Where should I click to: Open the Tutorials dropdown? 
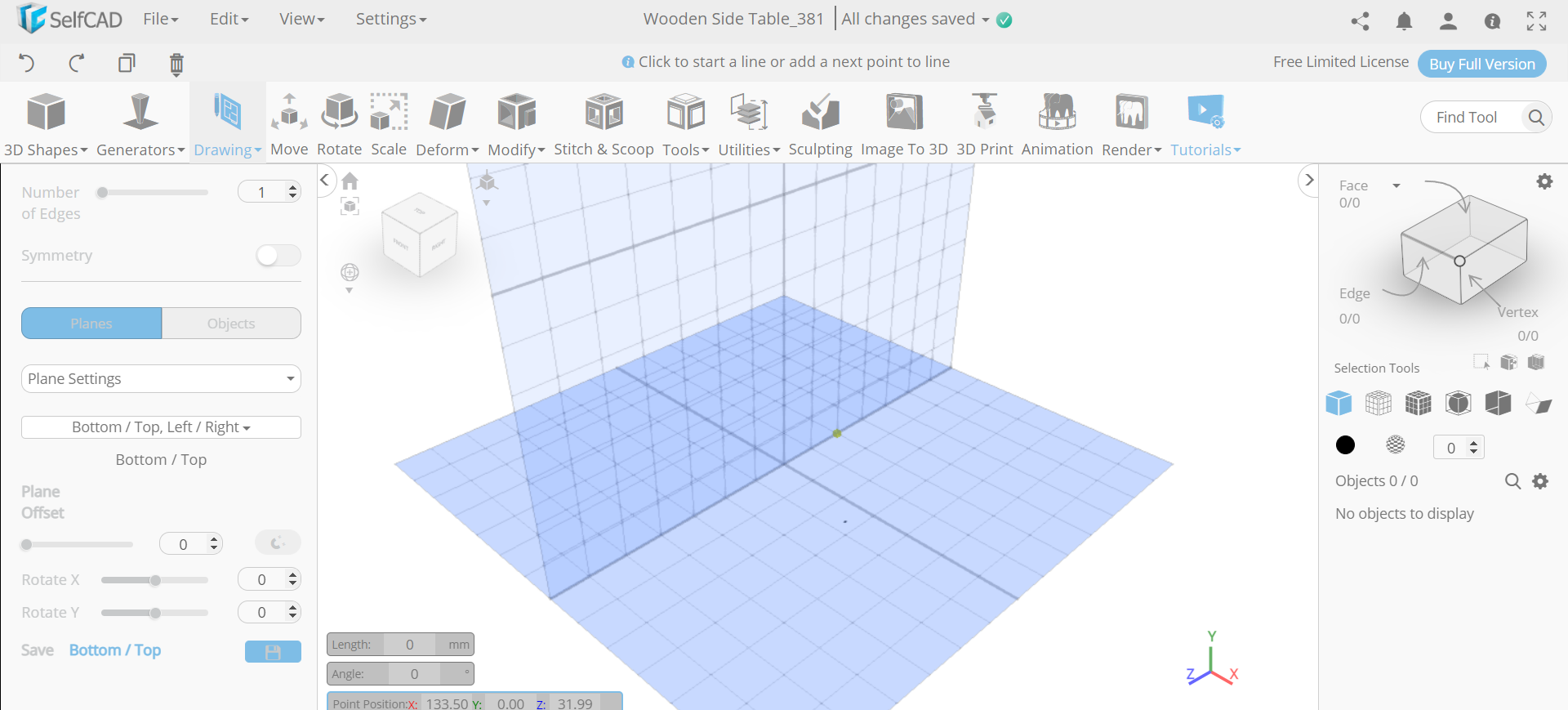click(1205, 124)
